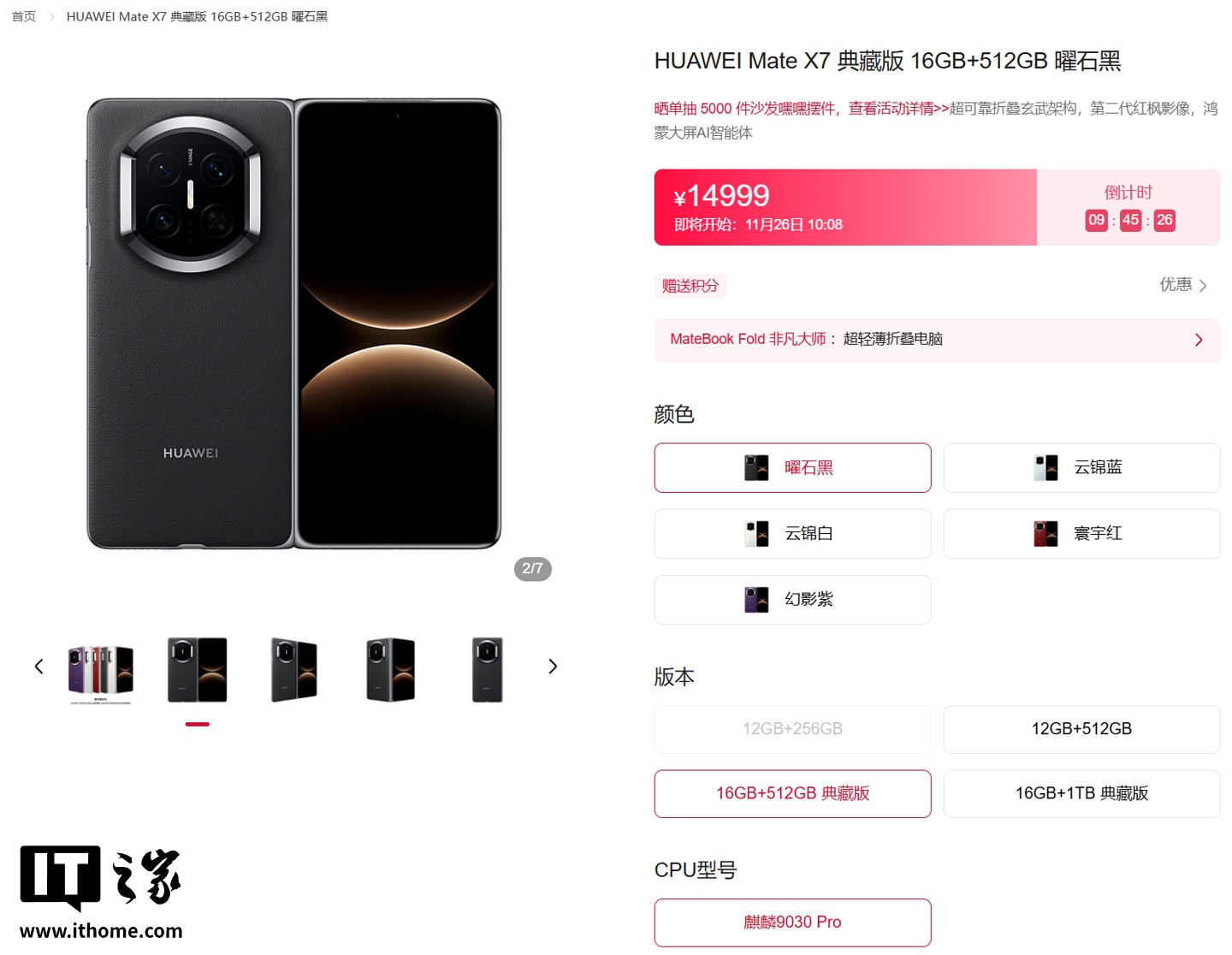Screen dimensions: 1232x955
Task: View the folded phone back thumbnail
Action: click(x=488, y=669)
